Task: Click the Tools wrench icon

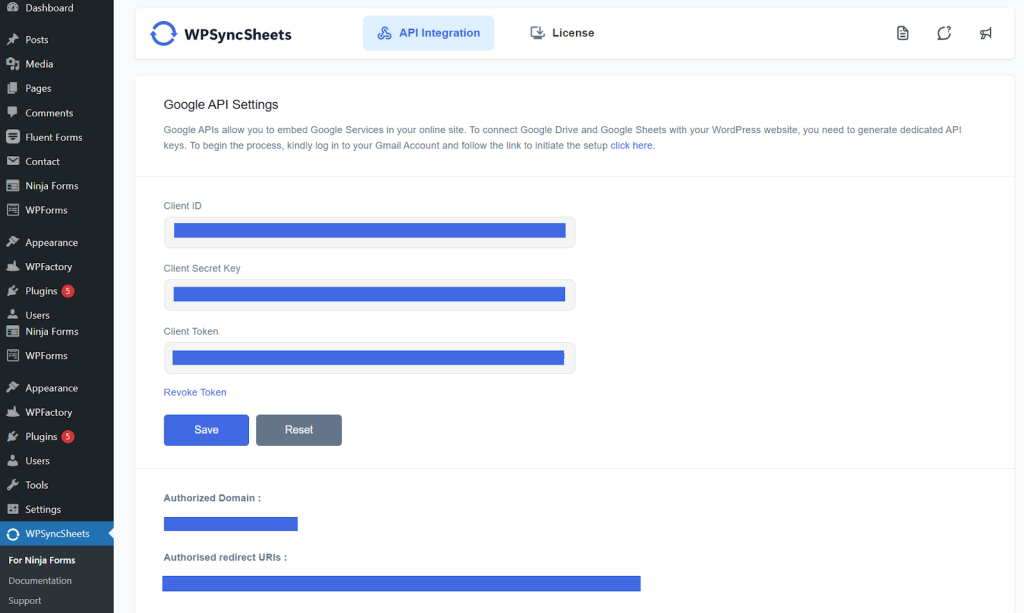Action: pyautogui.click(x=12, y=484)
